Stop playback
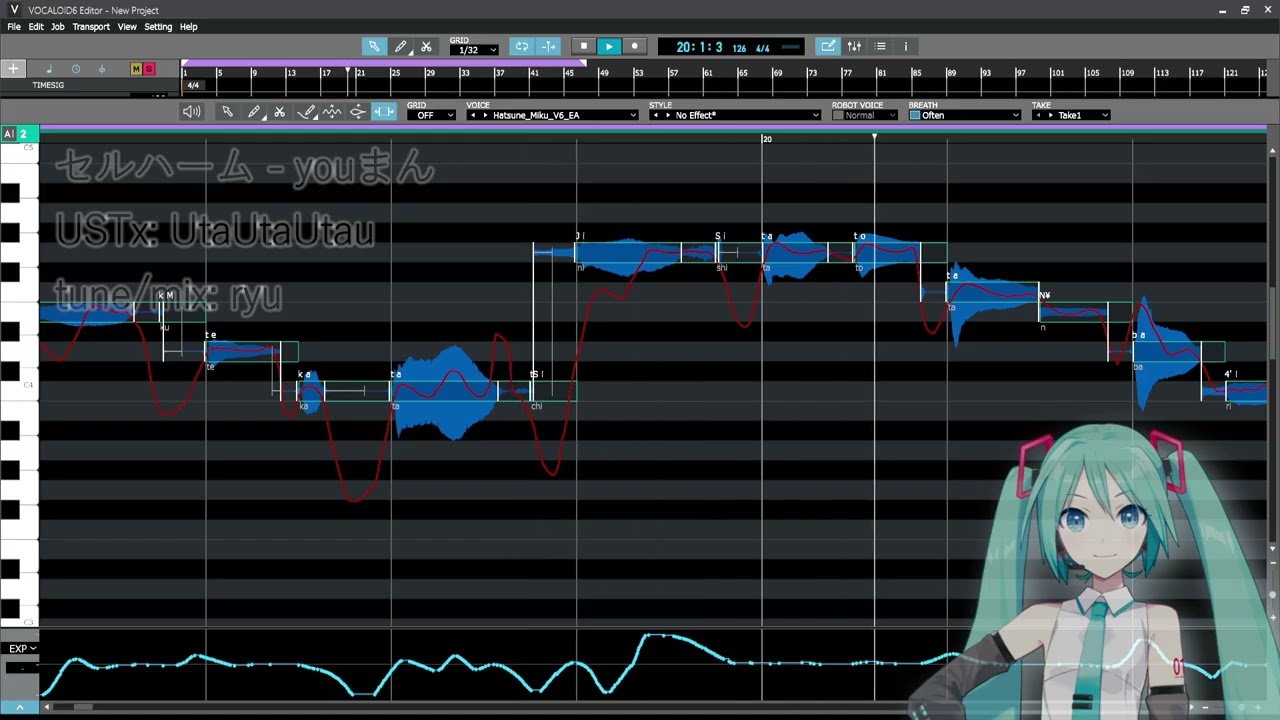 [x=584, y=46]
